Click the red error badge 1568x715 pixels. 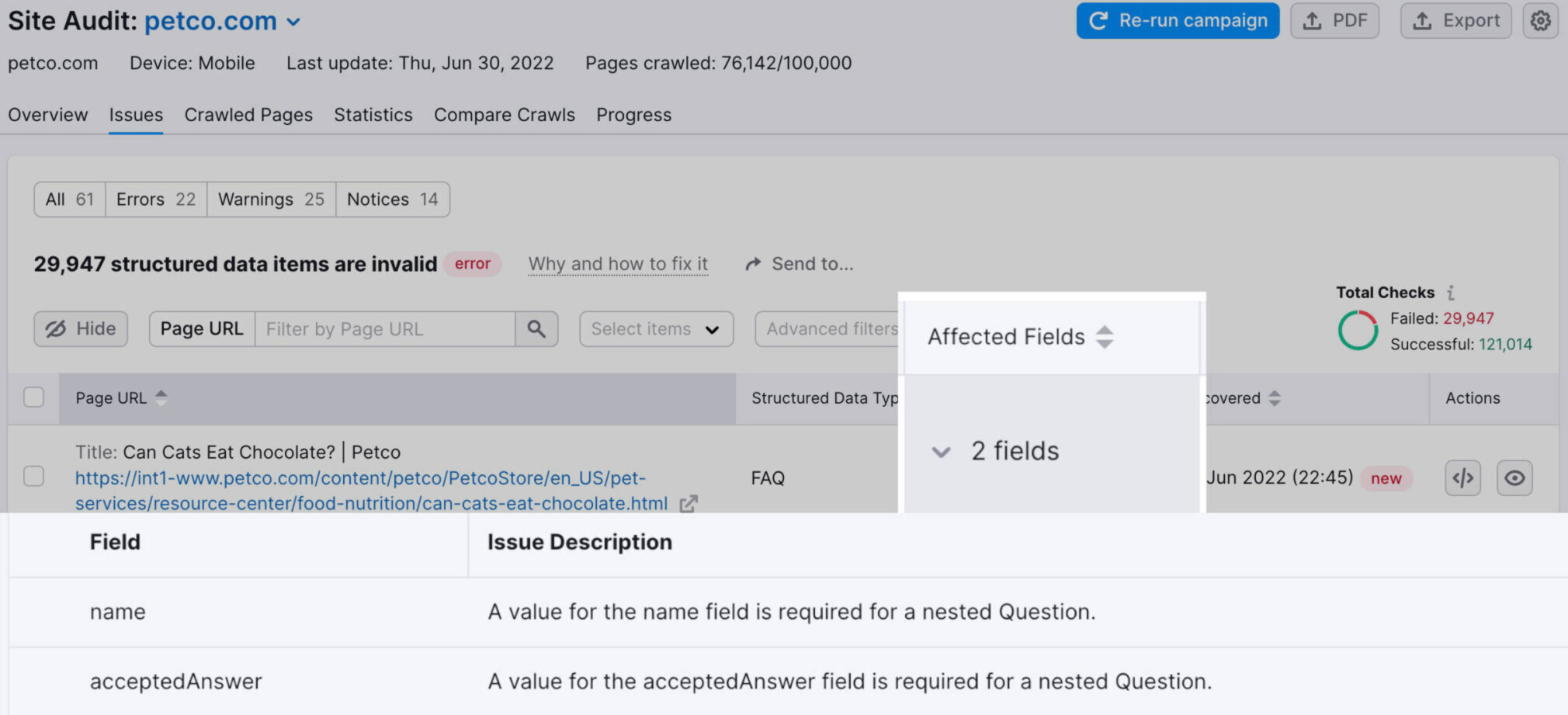[473, 264]
